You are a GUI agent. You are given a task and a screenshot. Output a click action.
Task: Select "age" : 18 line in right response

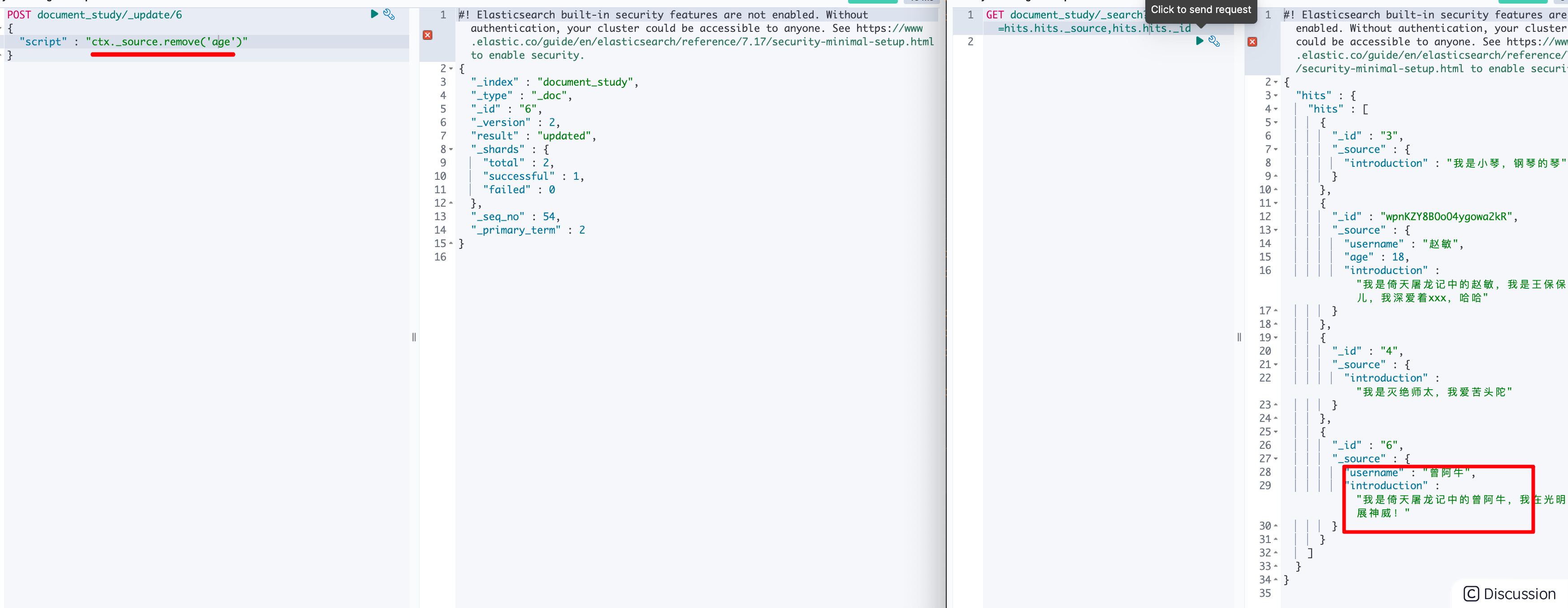pos(1376,257)
